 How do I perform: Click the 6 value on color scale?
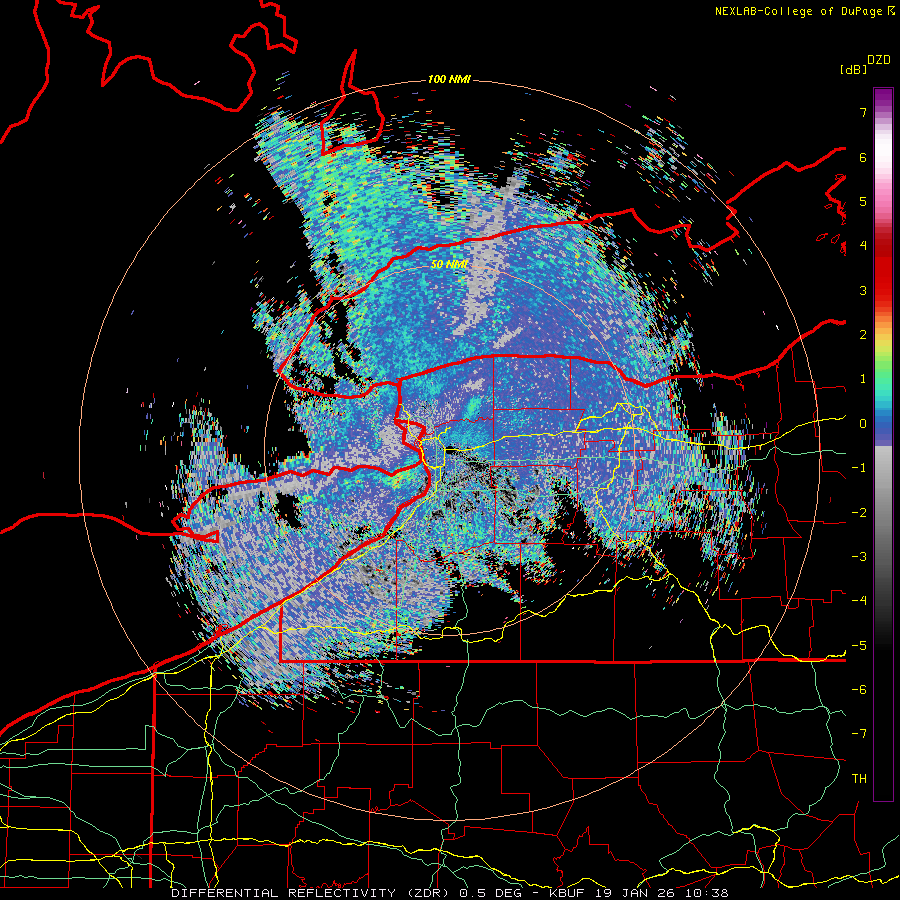coord(863,157)
